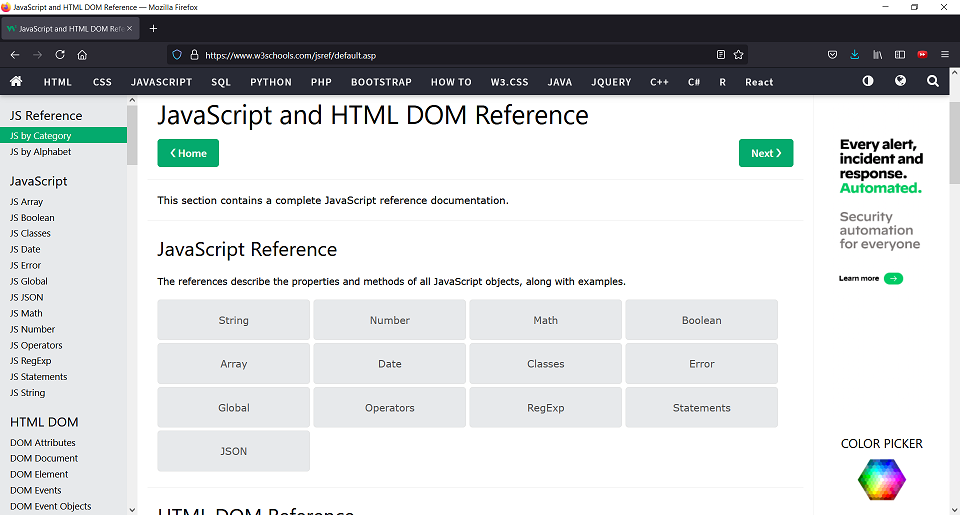Select JAVASCRIPT in the top navigation
Viewport: 960px width, 515px height.
[x=162, y=82]
